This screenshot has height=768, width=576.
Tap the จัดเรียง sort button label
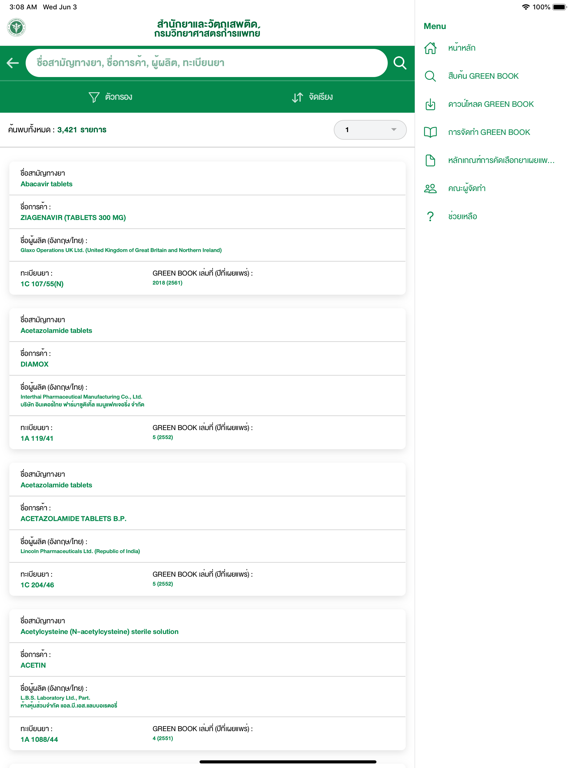321,97
